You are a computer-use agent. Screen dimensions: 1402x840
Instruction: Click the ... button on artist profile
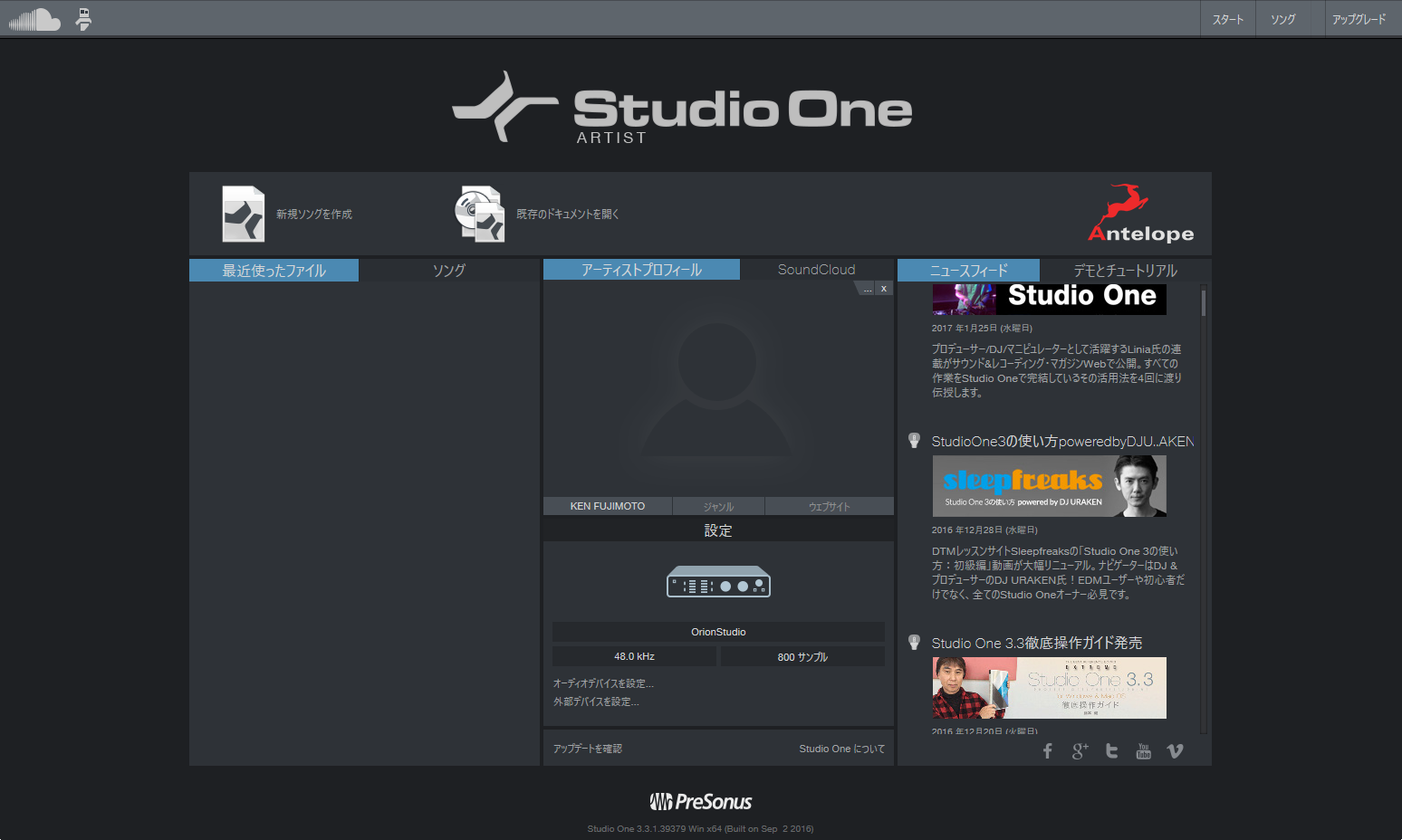point(867,289)
